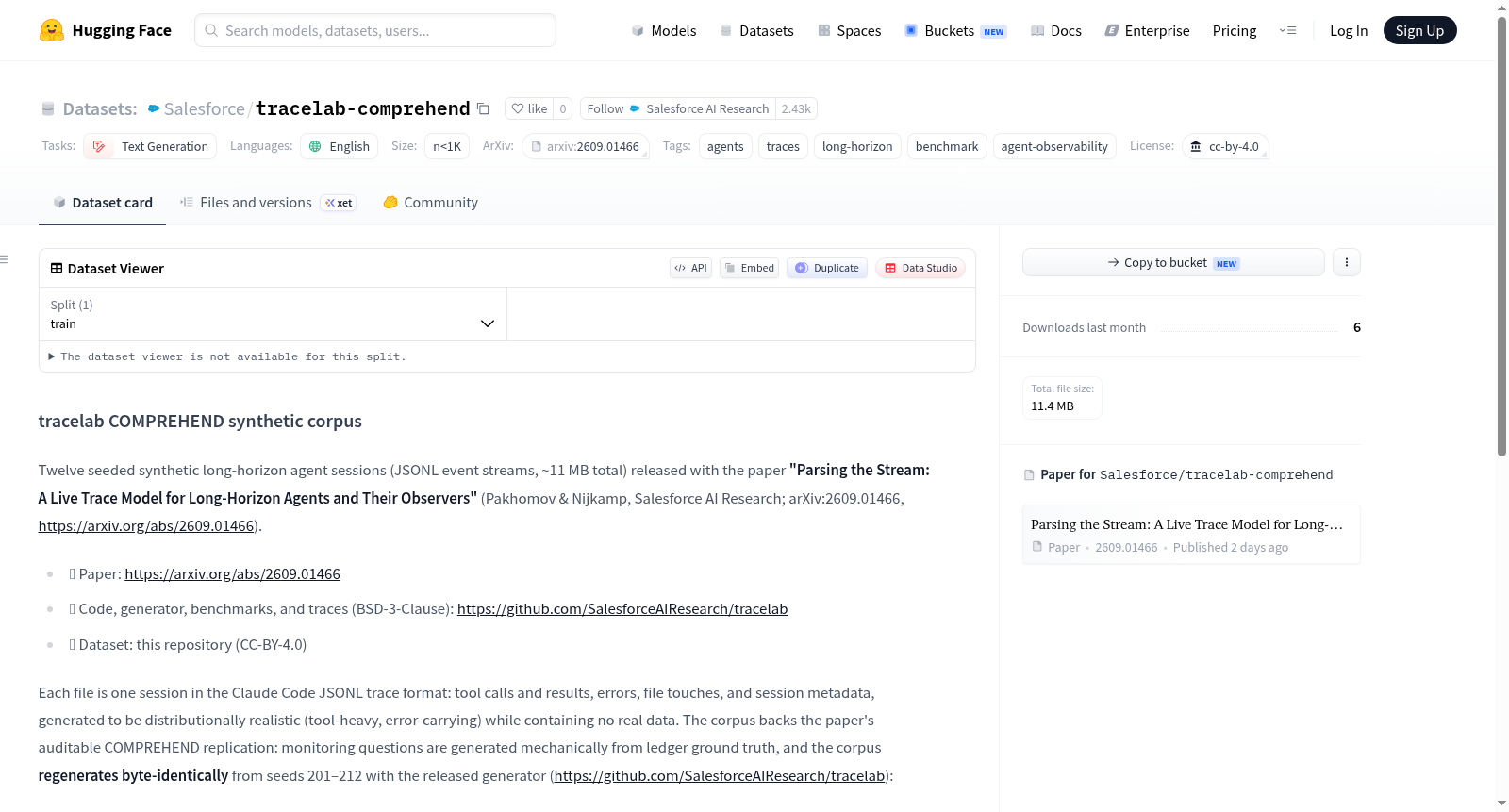This screenshot has width=1509, height=812.
Task: Click the English language tag
Action: (340, 146)
